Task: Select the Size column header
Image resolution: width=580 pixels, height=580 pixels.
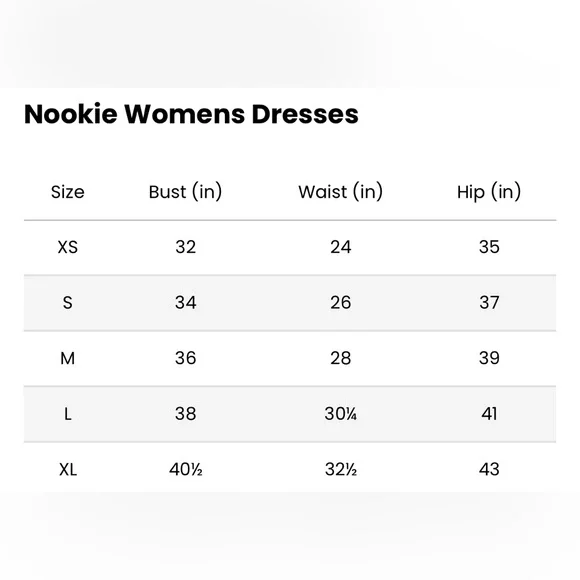Action: 68,192
